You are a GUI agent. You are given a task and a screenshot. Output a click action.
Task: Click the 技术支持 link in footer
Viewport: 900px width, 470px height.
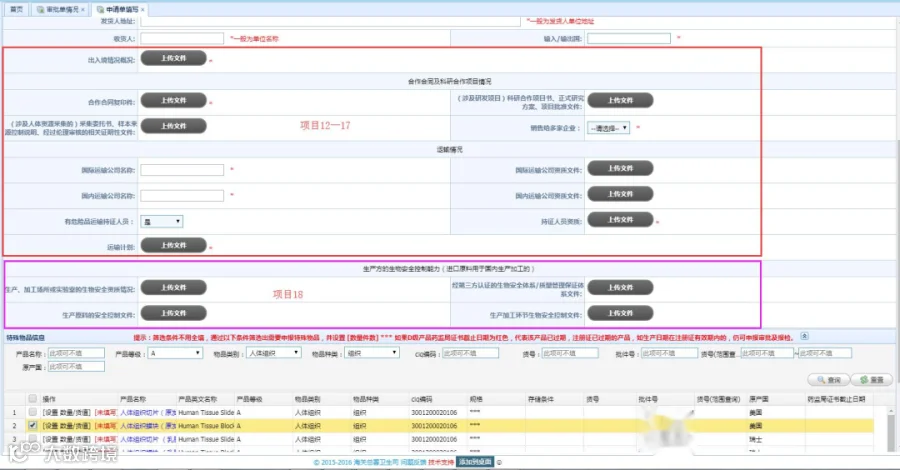point(441,462)
